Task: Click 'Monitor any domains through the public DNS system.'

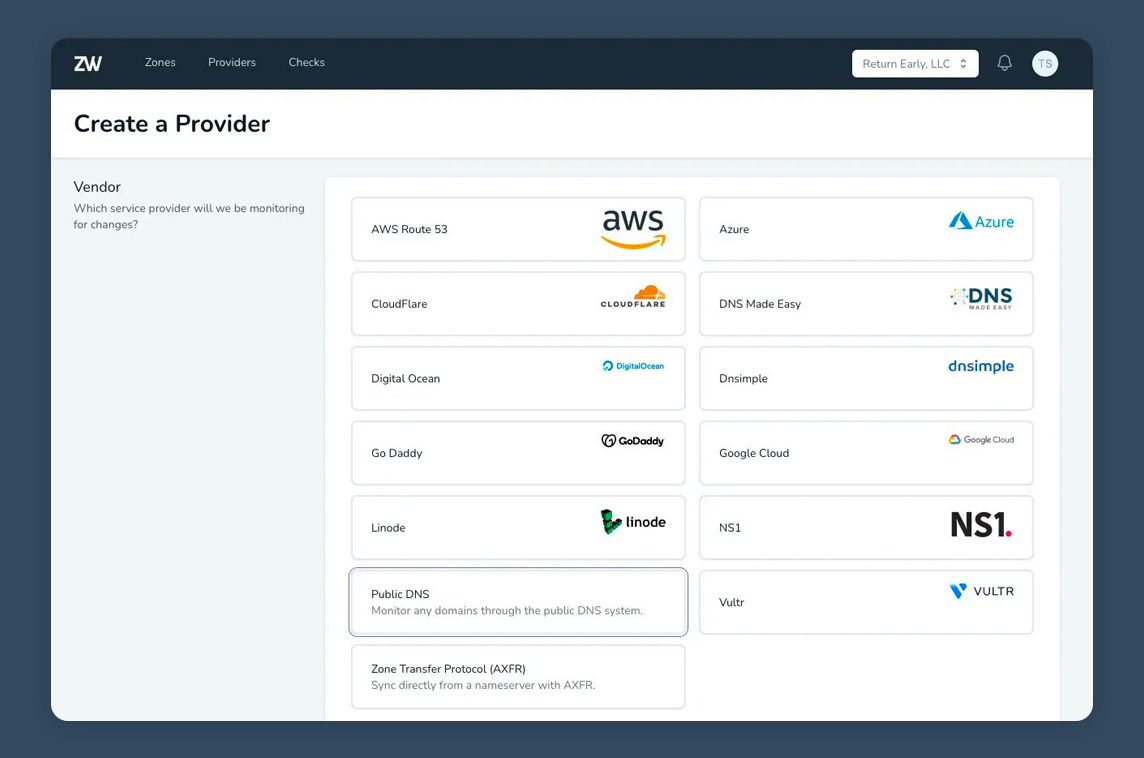Action: [x=507, y=611]
